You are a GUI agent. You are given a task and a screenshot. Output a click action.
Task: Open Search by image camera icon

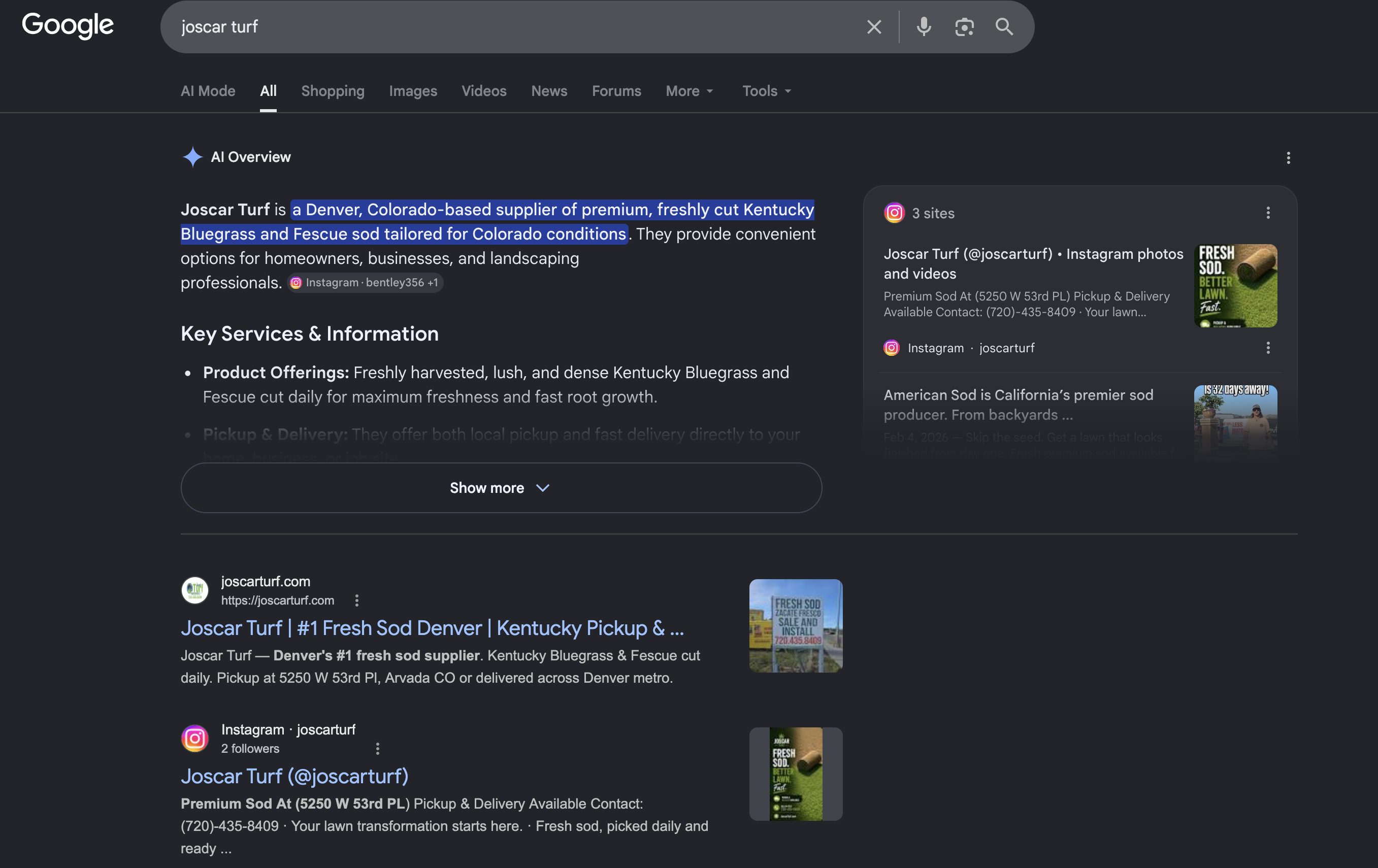click(x=964, y=27)
